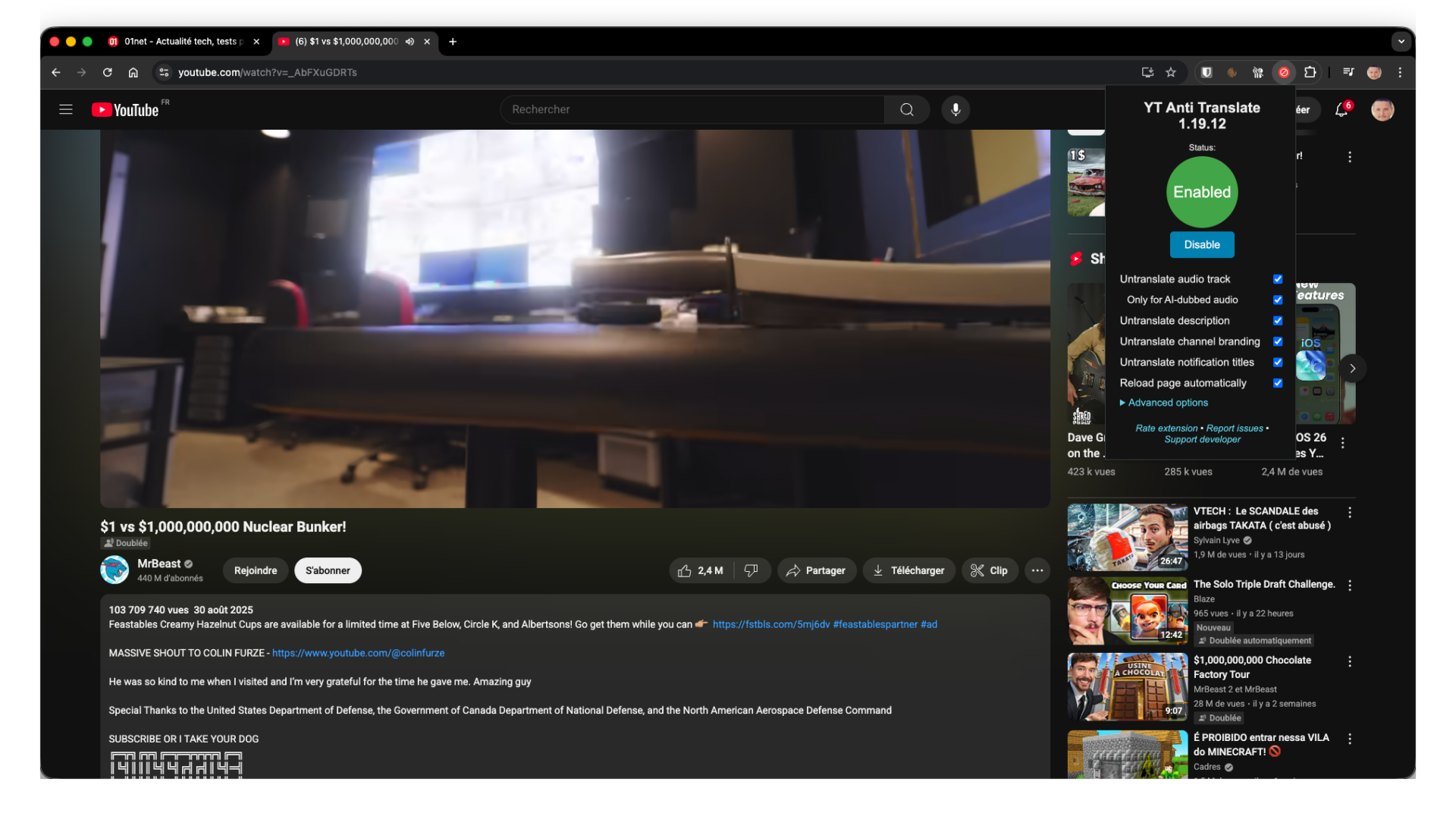Open the @colinfurze channel link
Viewport: 1456px width, 832px height.
pyautogui.click(x=358, y=653)
